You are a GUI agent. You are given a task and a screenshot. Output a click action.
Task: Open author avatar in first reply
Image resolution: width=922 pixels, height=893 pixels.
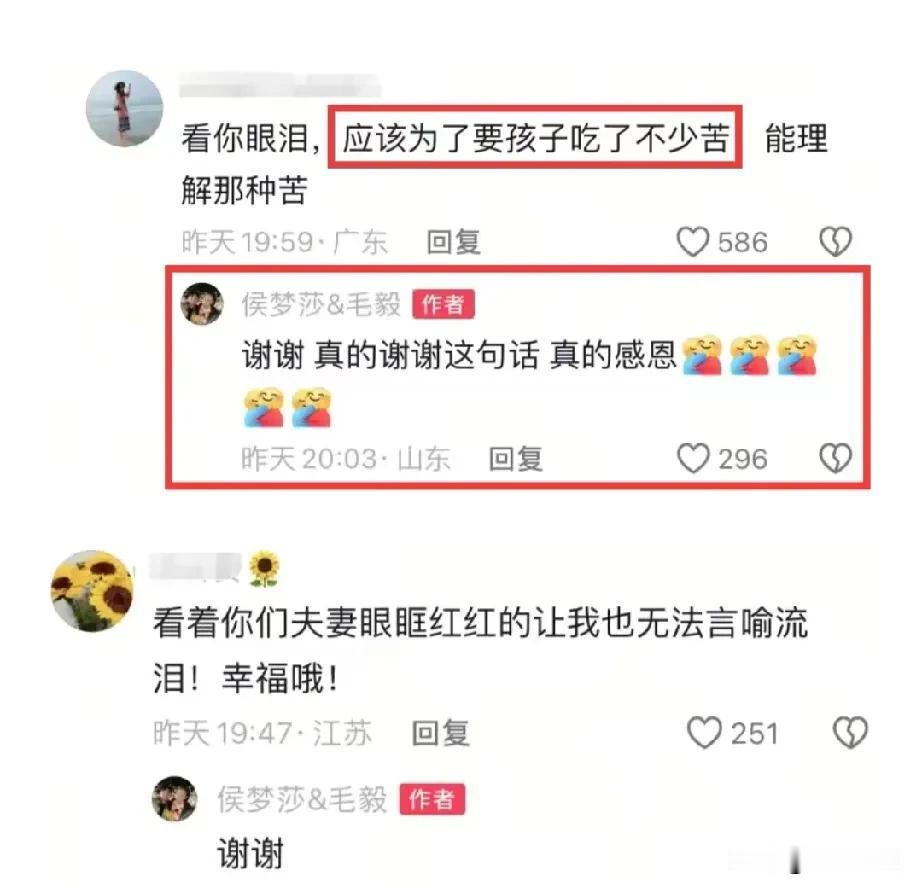[202, 304]
